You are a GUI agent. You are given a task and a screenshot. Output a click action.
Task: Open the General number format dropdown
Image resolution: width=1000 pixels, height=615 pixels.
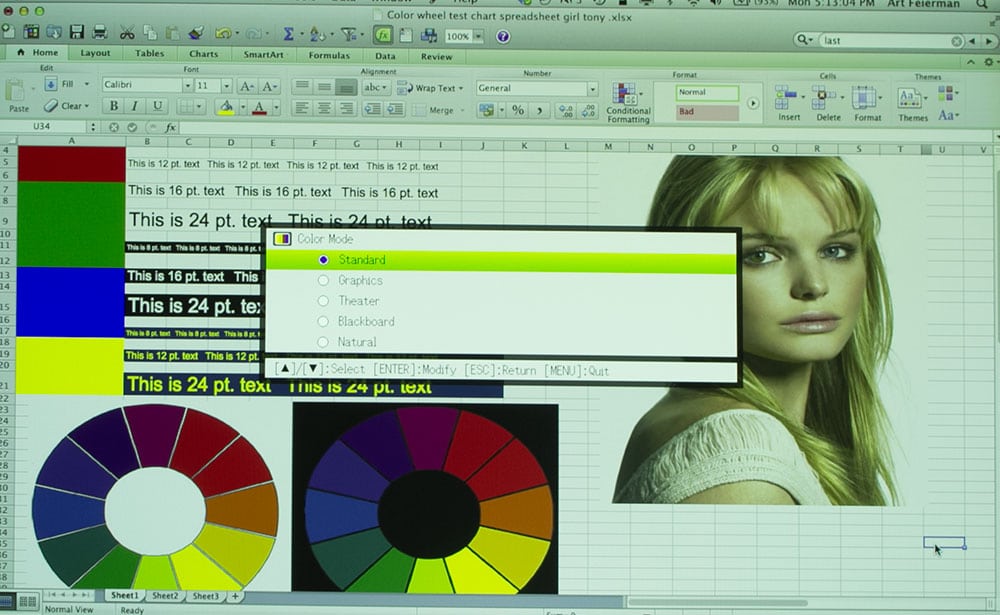click(x=592, y=89)
